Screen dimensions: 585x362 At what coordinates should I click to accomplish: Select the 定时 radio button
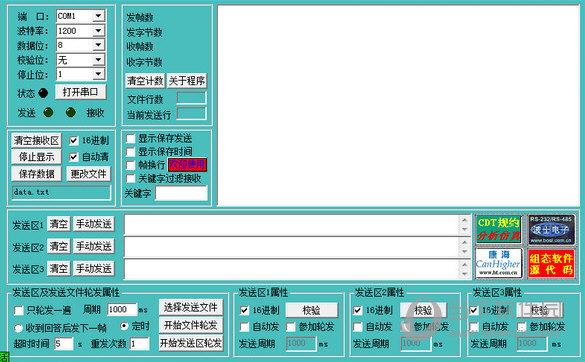[x=124, y=326]
